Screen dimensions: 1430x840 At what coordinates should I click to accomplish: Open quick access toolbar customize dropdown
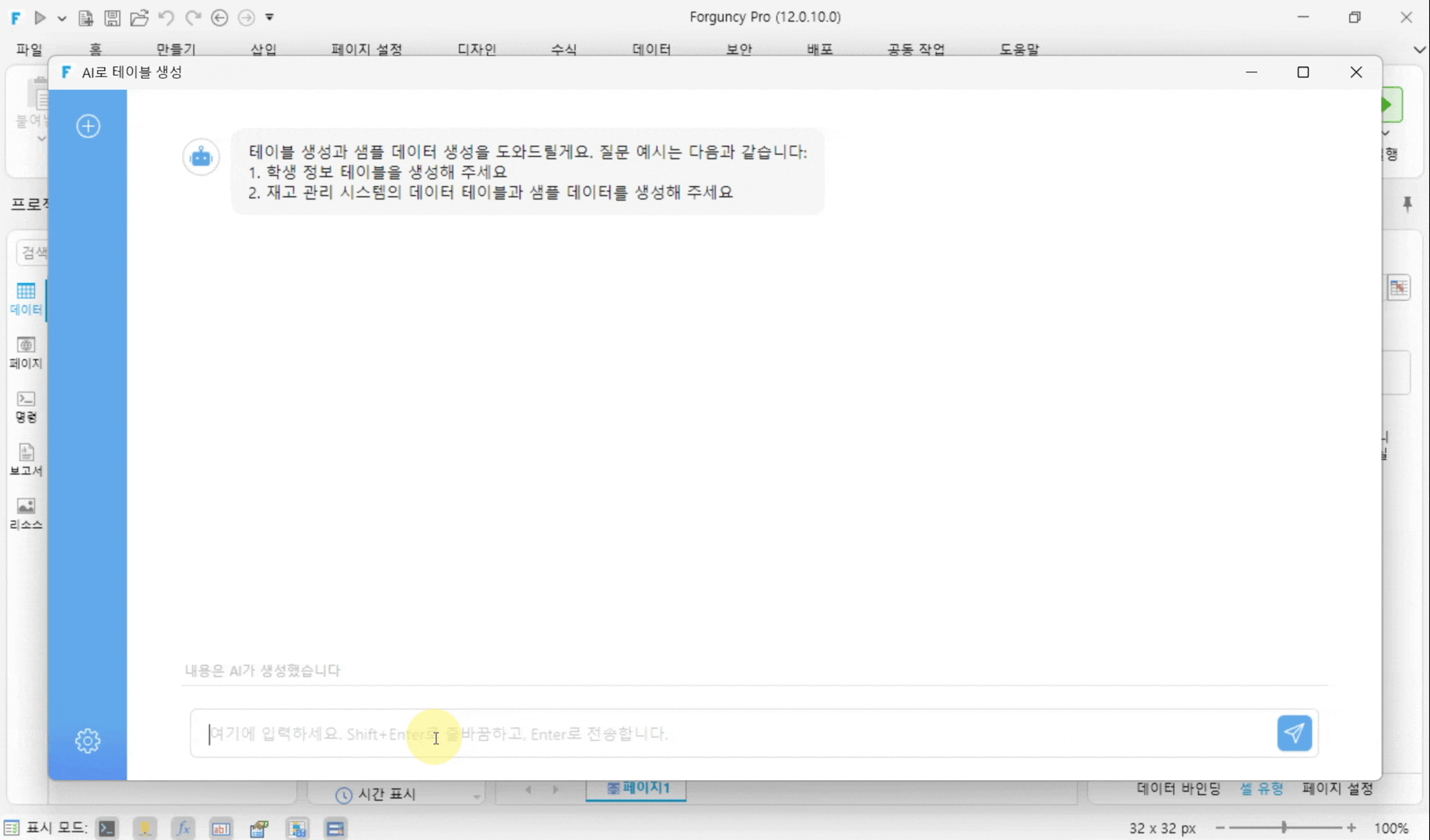tap(270, 17)
